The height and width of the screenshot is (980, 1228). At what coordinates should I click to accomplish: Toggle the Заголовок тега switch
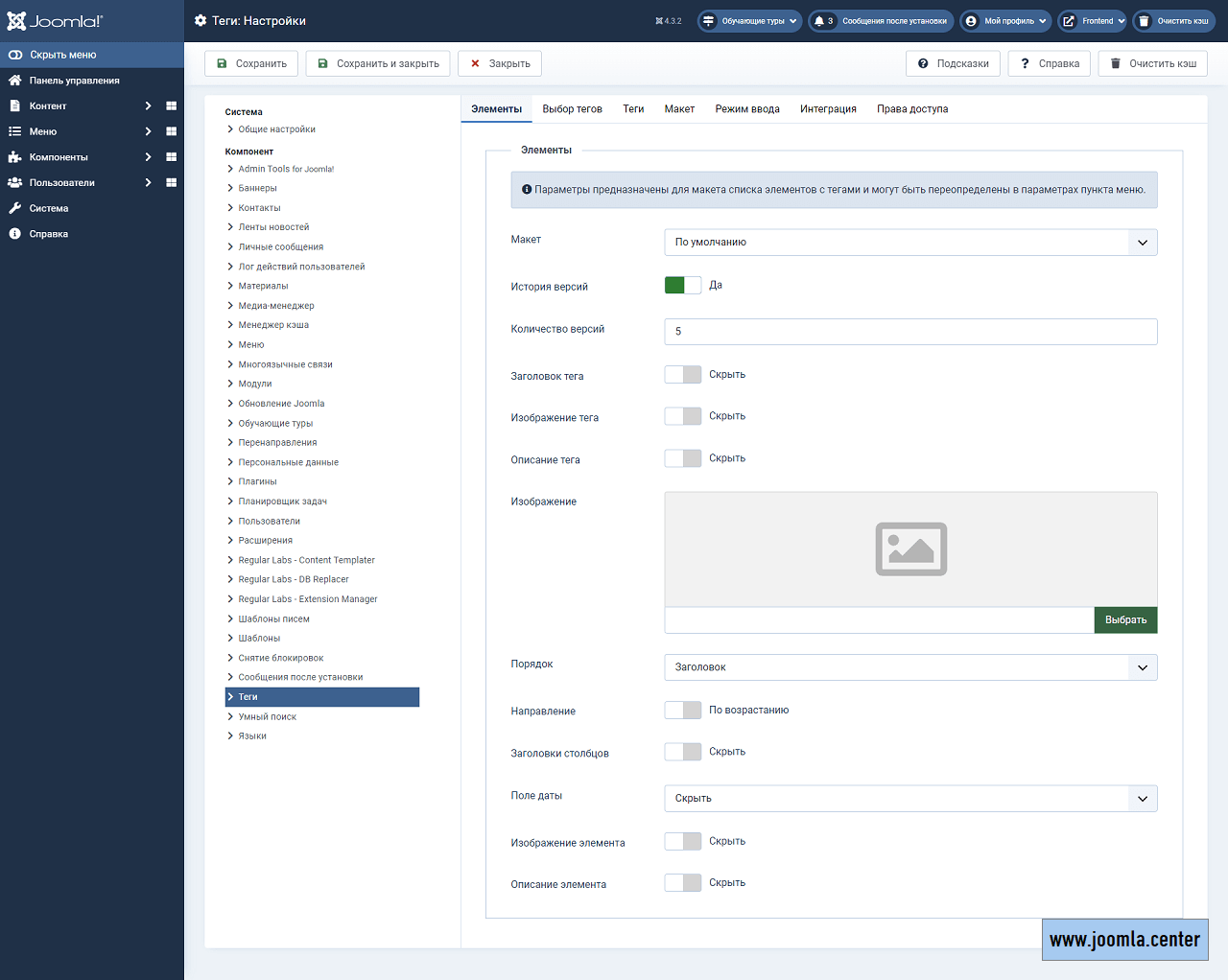682,375
